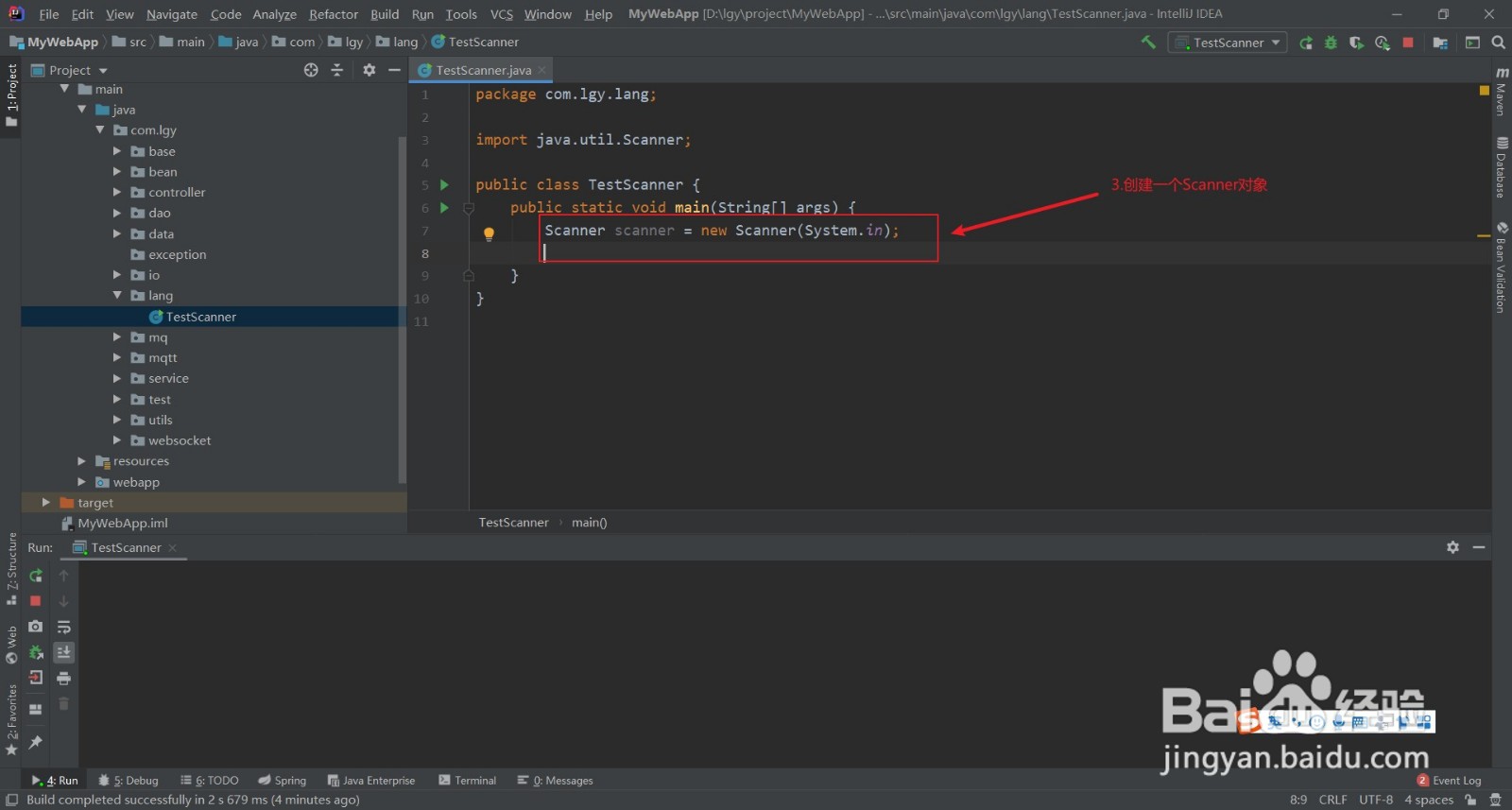Click the UTF-8 encoding status entry
Screen dimensions: 1512x810
1376,800
